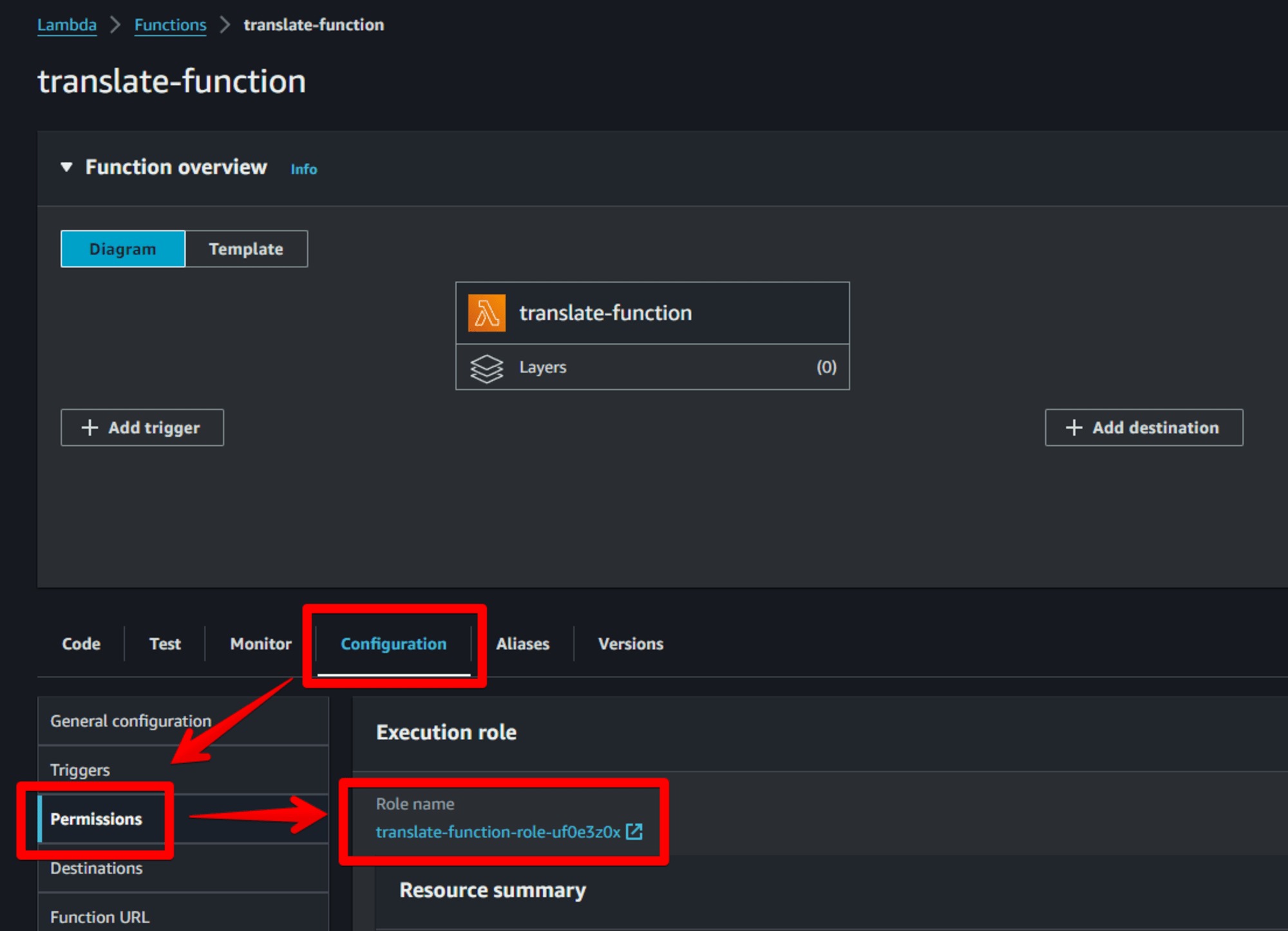Image resolution: width=1288 pixels, height=931 pixels.
Task: Click the Layers count (0)
Action: [x=826, y=367]
